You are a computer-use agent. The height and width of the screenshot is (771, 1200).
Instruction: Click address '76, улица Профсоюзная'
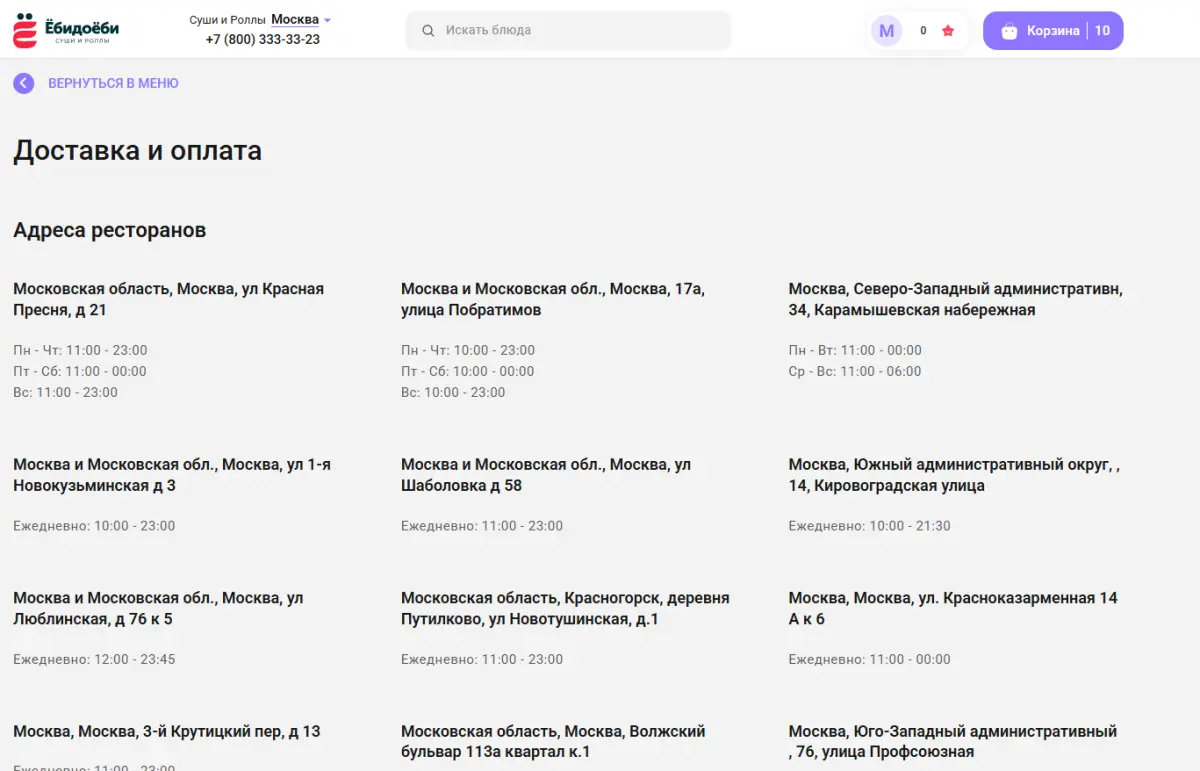point(953,742)
